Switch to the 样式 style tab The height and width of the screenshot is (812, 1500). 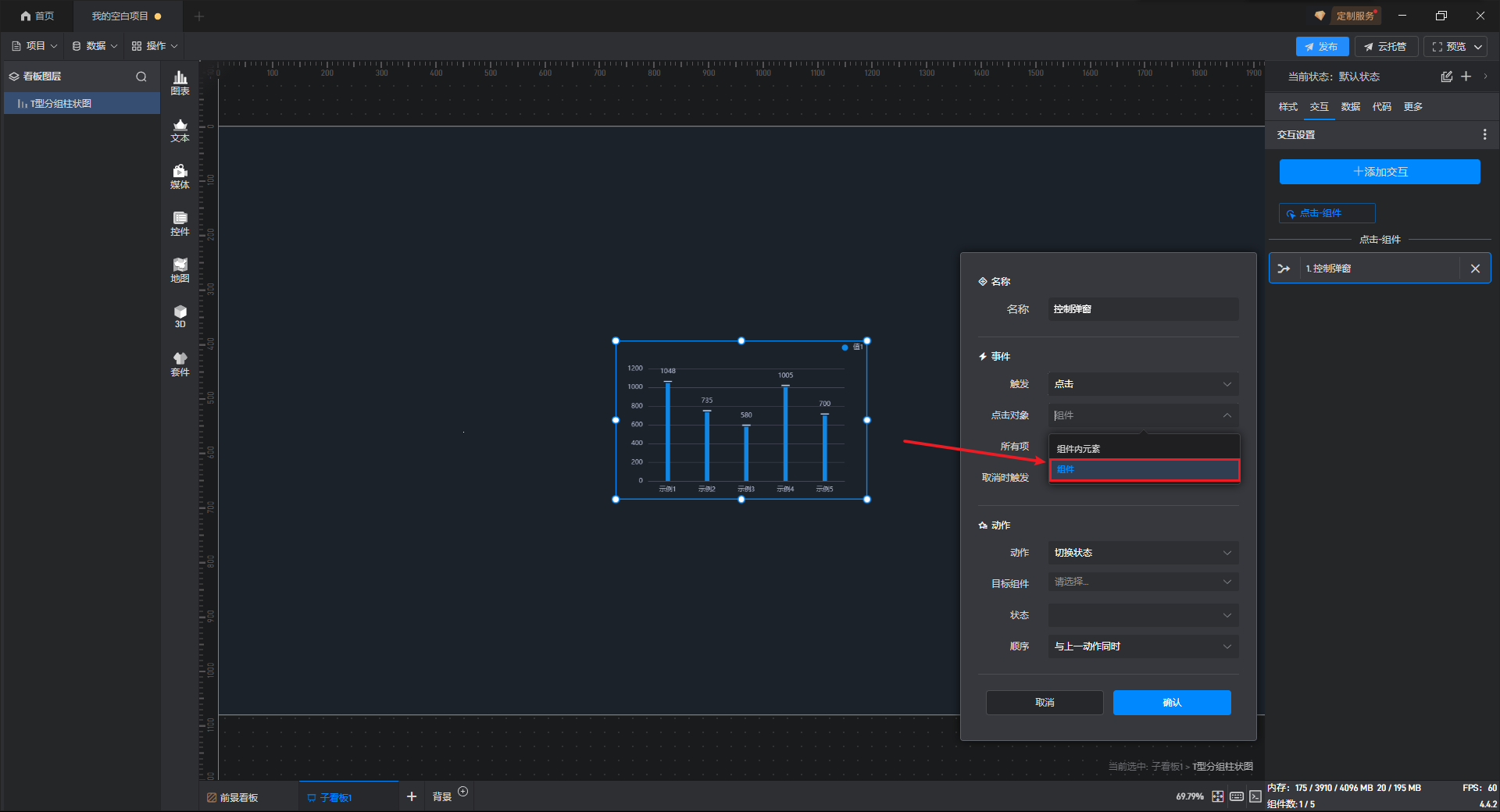point(1287,107)
